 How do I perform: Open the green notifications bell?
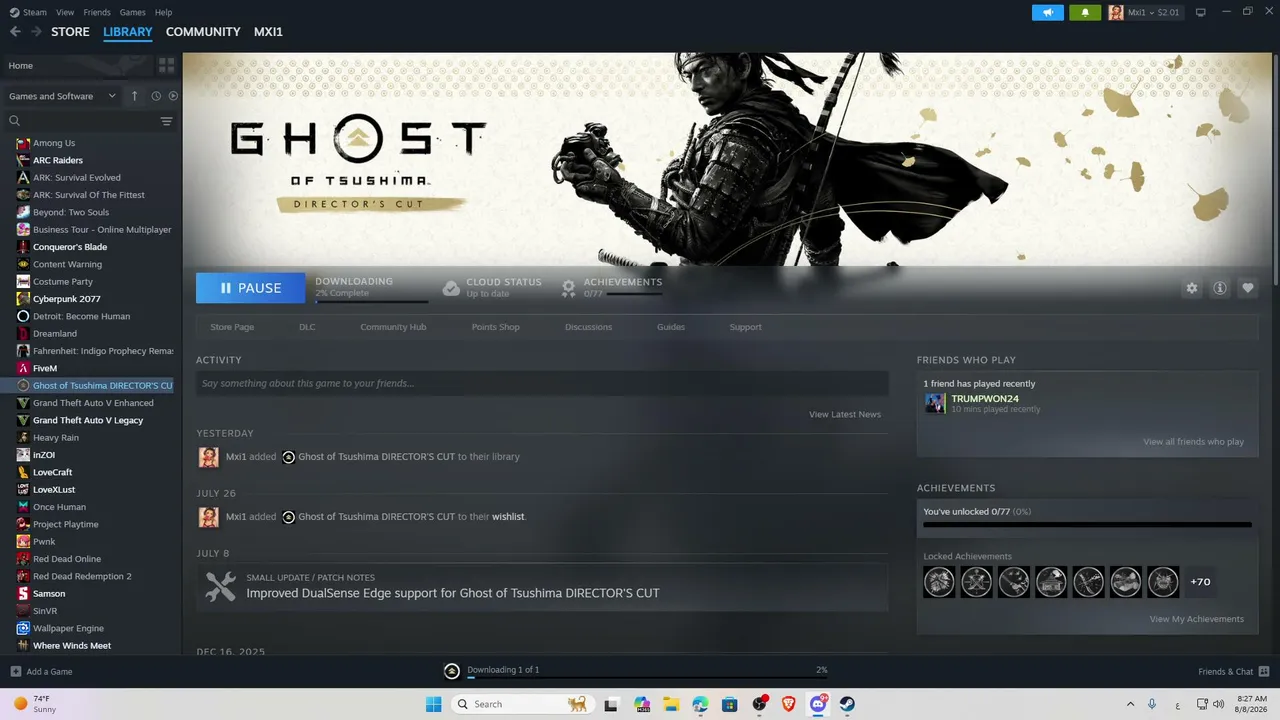1085,12
